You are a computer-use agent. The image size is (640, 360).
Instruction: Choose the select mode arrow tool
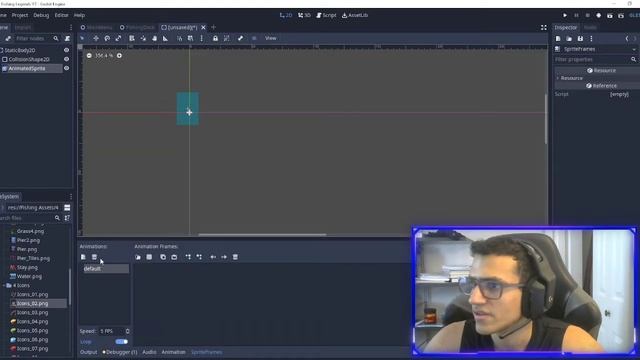click(82, 38)
